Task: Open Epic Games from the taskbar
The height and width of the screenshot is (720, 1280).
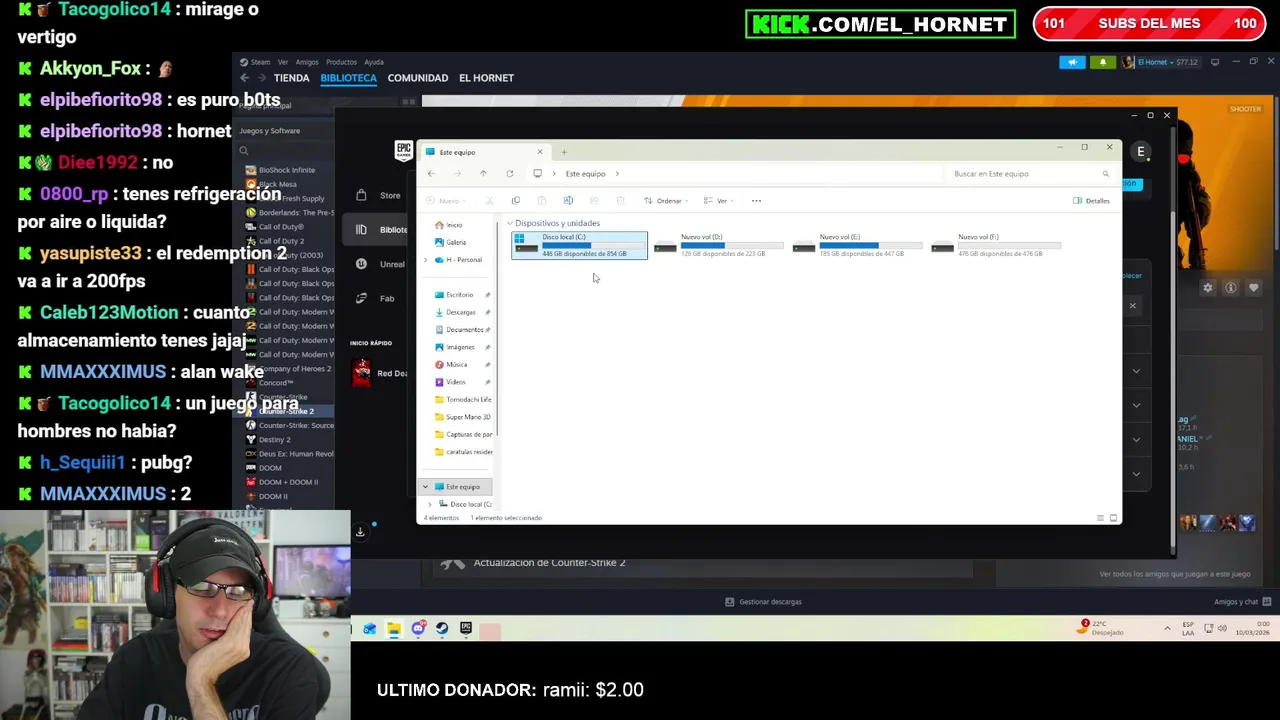Action: [466, 629]
